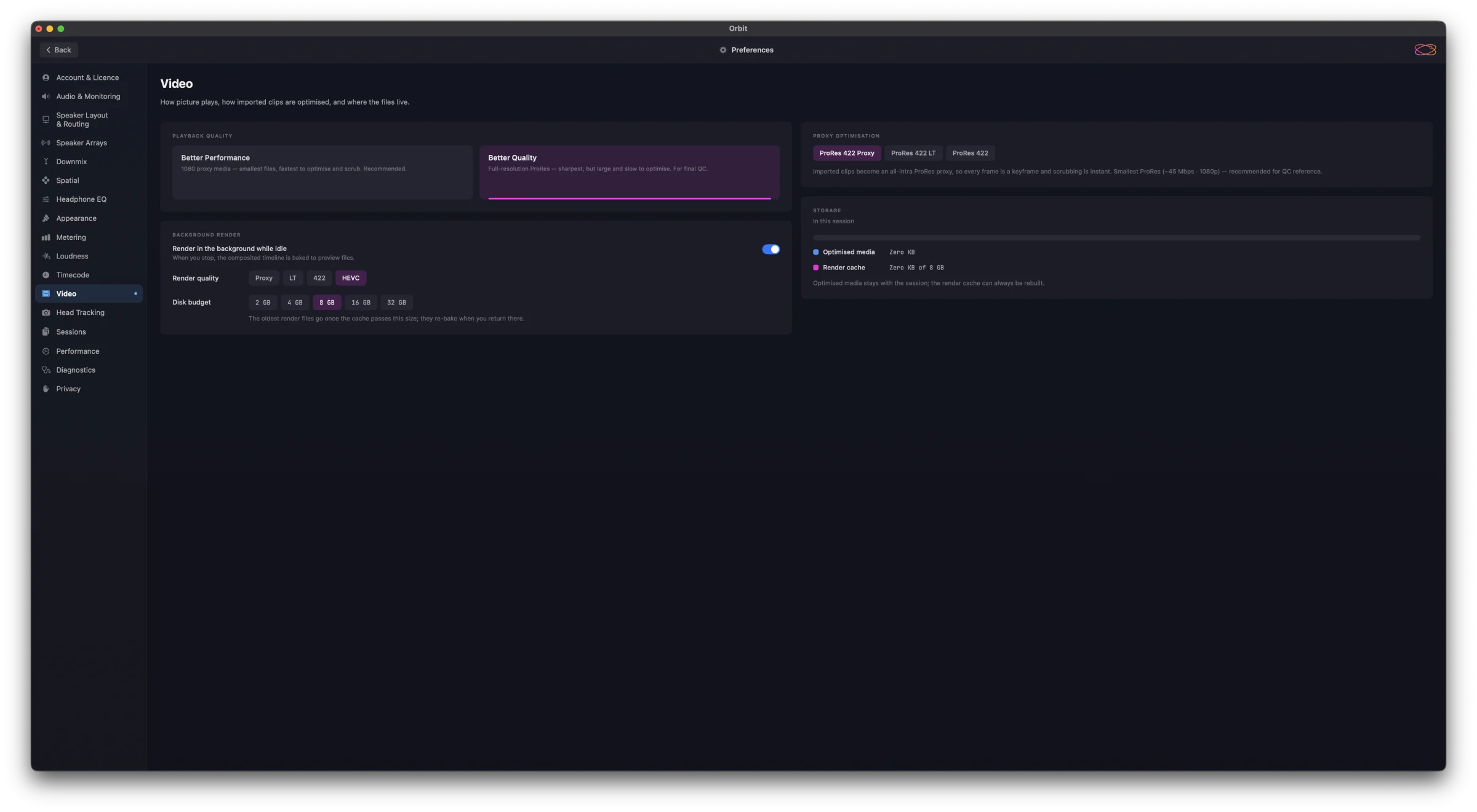Click the Downmix icon in sidebar
Image resolution: width=1477 pixels, height=812 pixels.
coord(46,162)
